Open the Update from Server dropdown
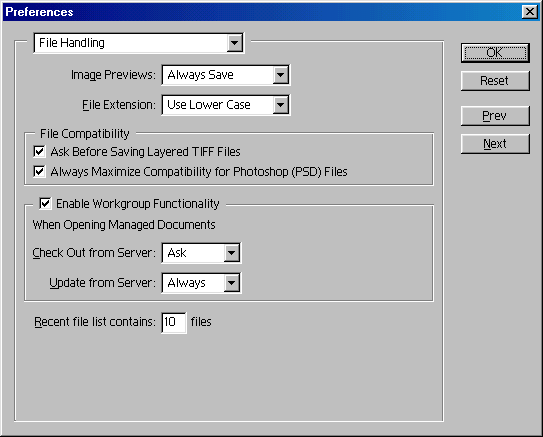Viewport: 543px width, 437px height. 232,283
